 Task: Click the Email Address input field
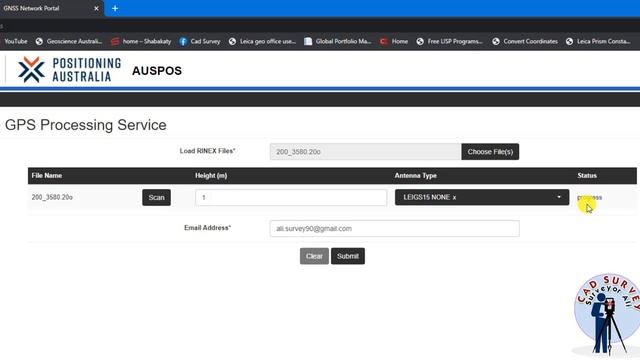(x=394, y=229)
